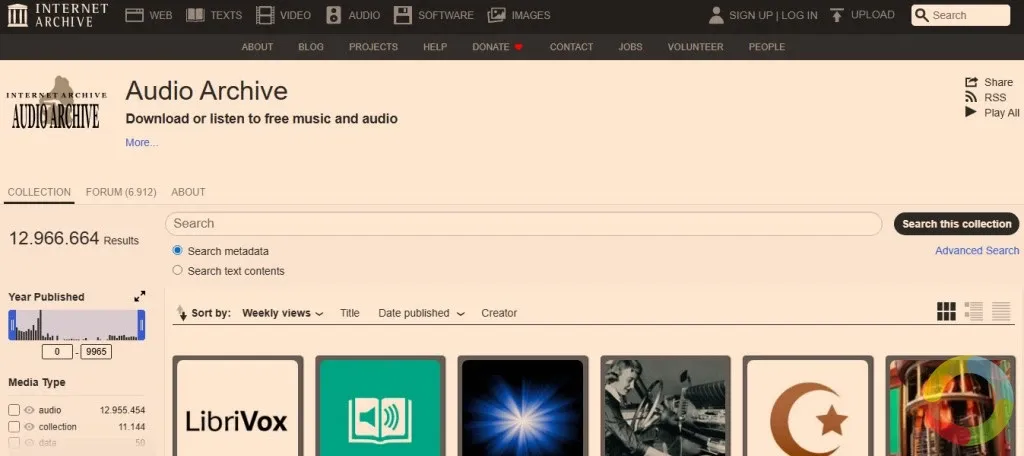Open the Internet Archive home logo
This screenshot has height=456, width=1024.
pyautogui.click(x=57, y=15)
